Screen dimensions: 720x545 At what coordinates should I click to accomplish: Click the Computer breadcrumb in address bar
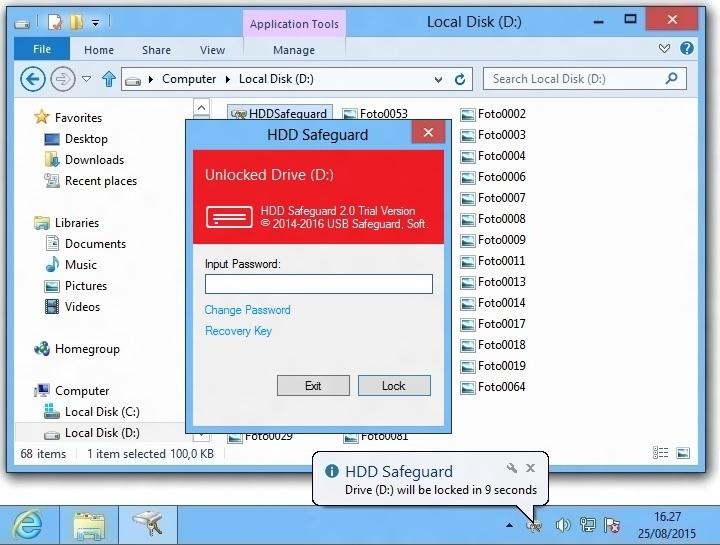click(189, 79)
